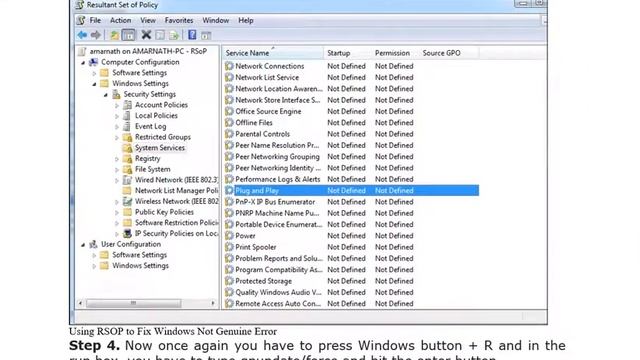Screen dimensions: 640x360
Task: Click the Network Connections service icon
Action: [229, 66]
